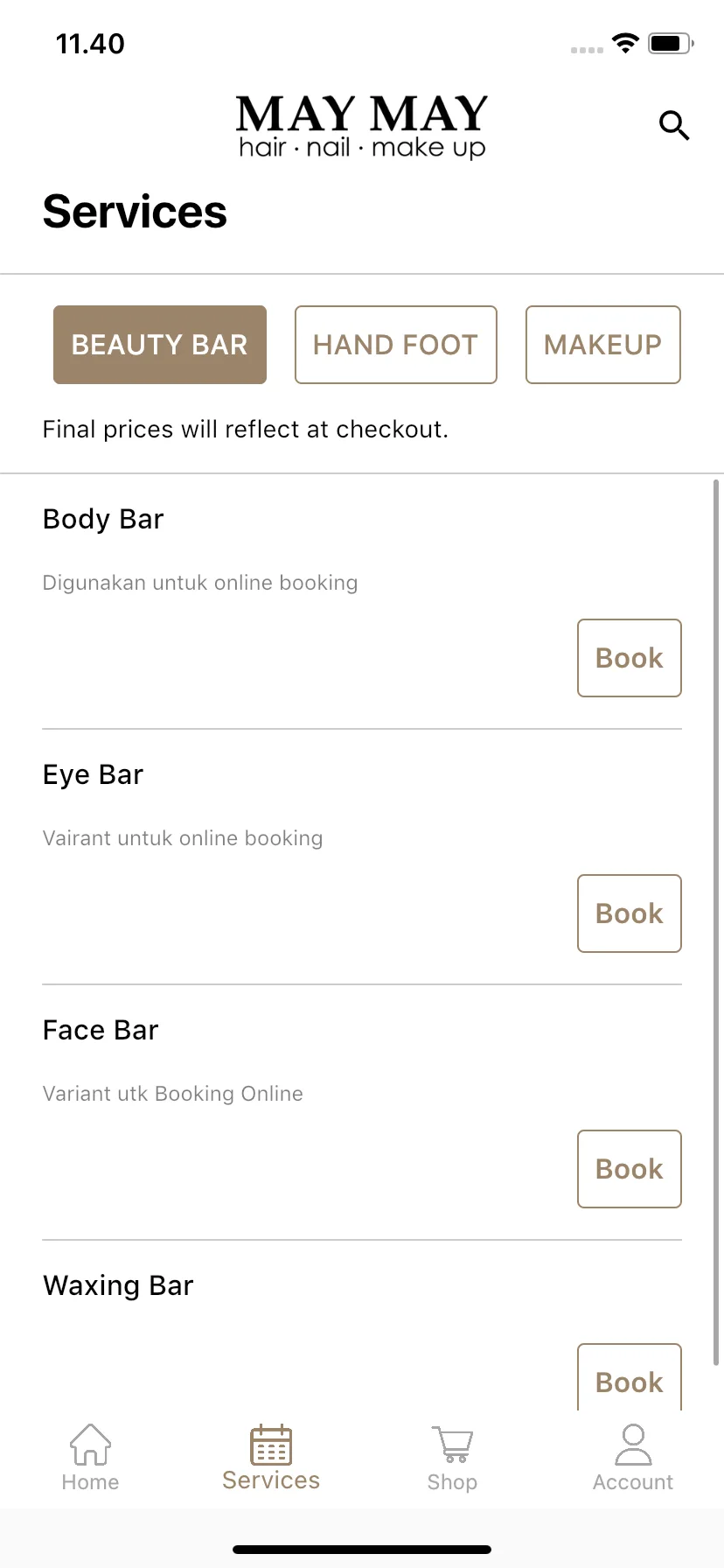Book the Face Bar service
724x1568 pixels.
(x=630, y=1169)
